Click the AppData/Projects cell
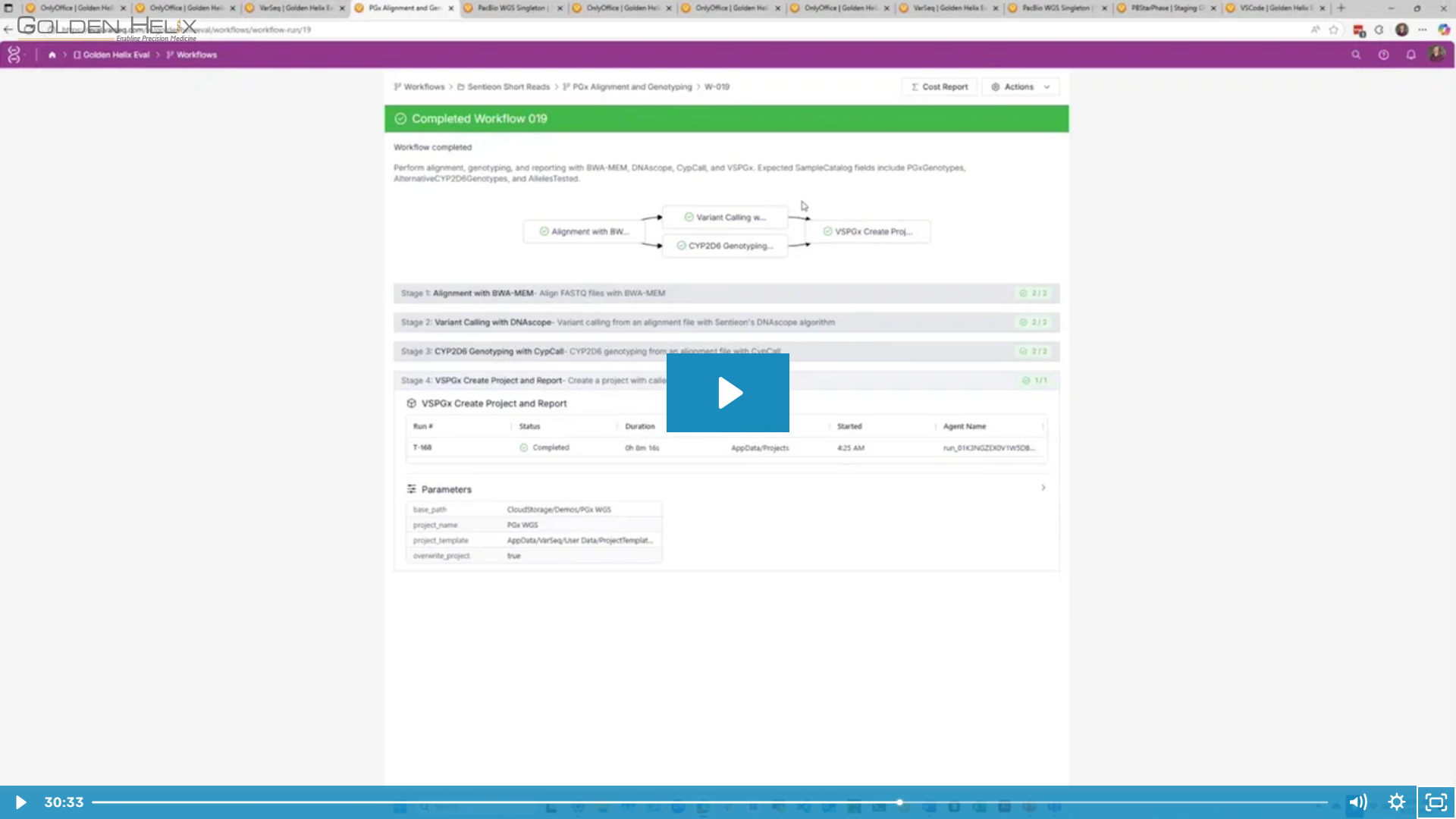 [x=760, y=448]
